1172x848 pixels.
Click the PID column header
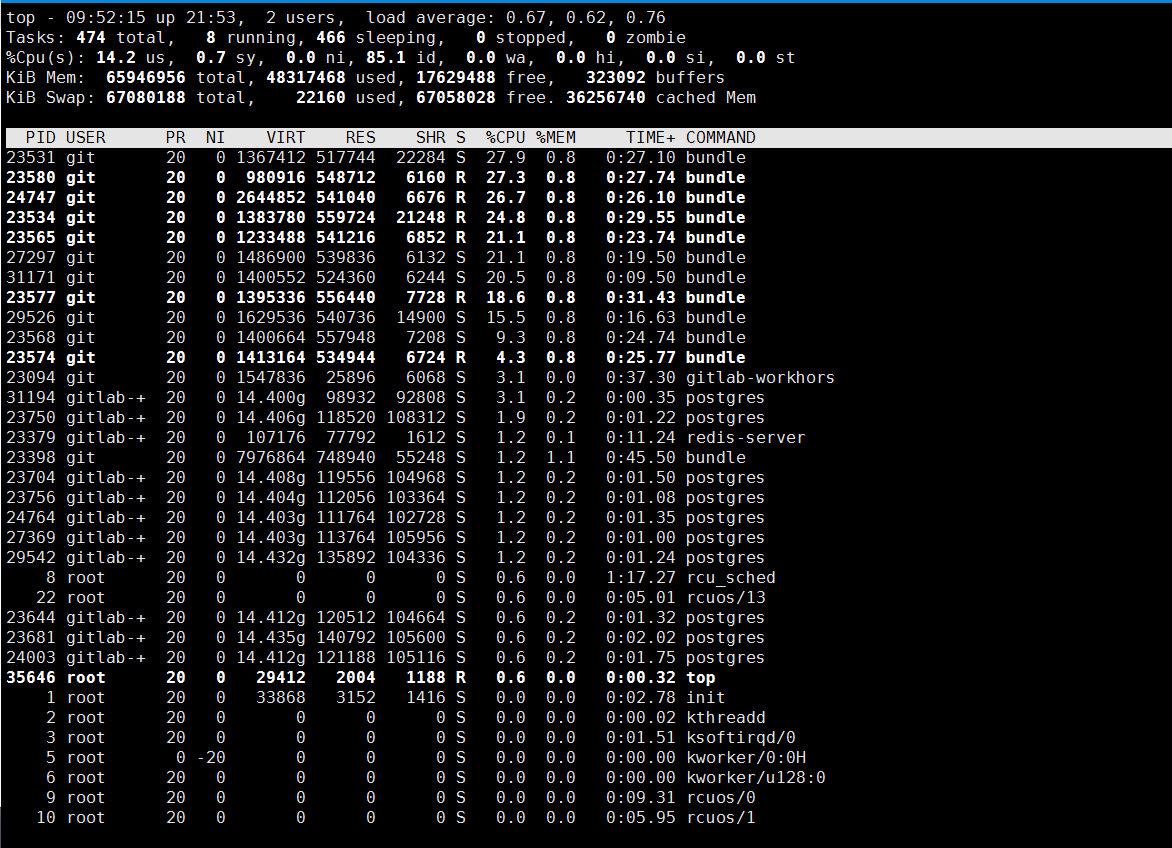40,137
